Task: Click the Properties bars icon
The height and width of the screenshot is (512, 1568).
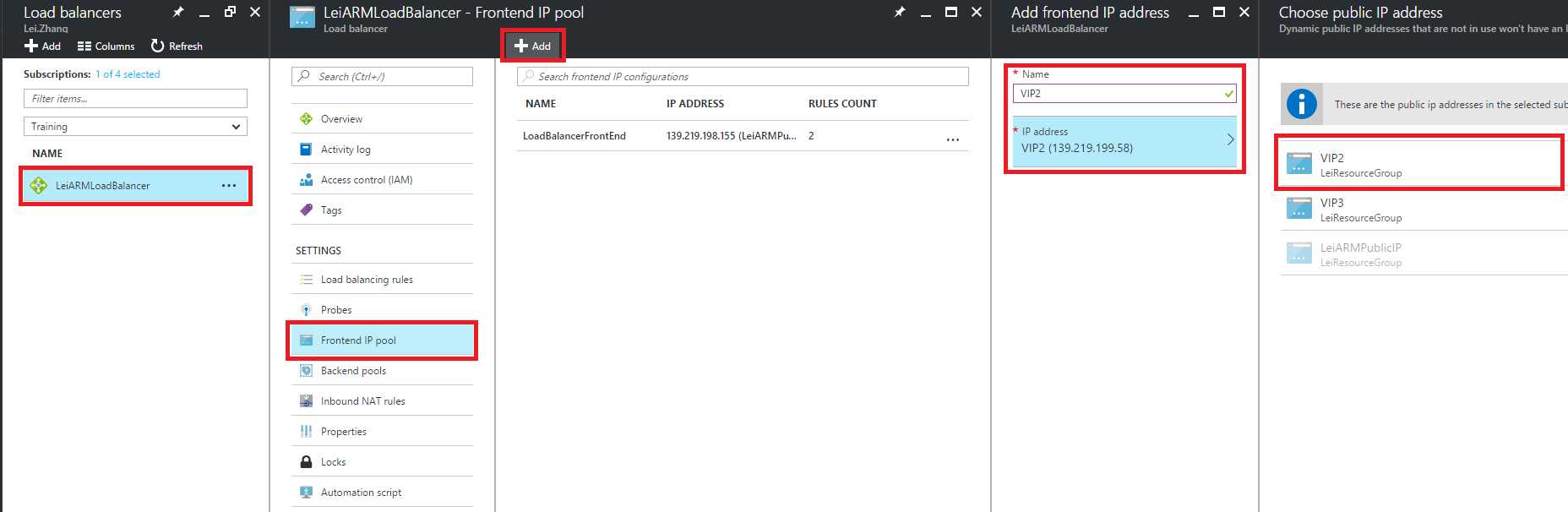Action: coord(306,432)
